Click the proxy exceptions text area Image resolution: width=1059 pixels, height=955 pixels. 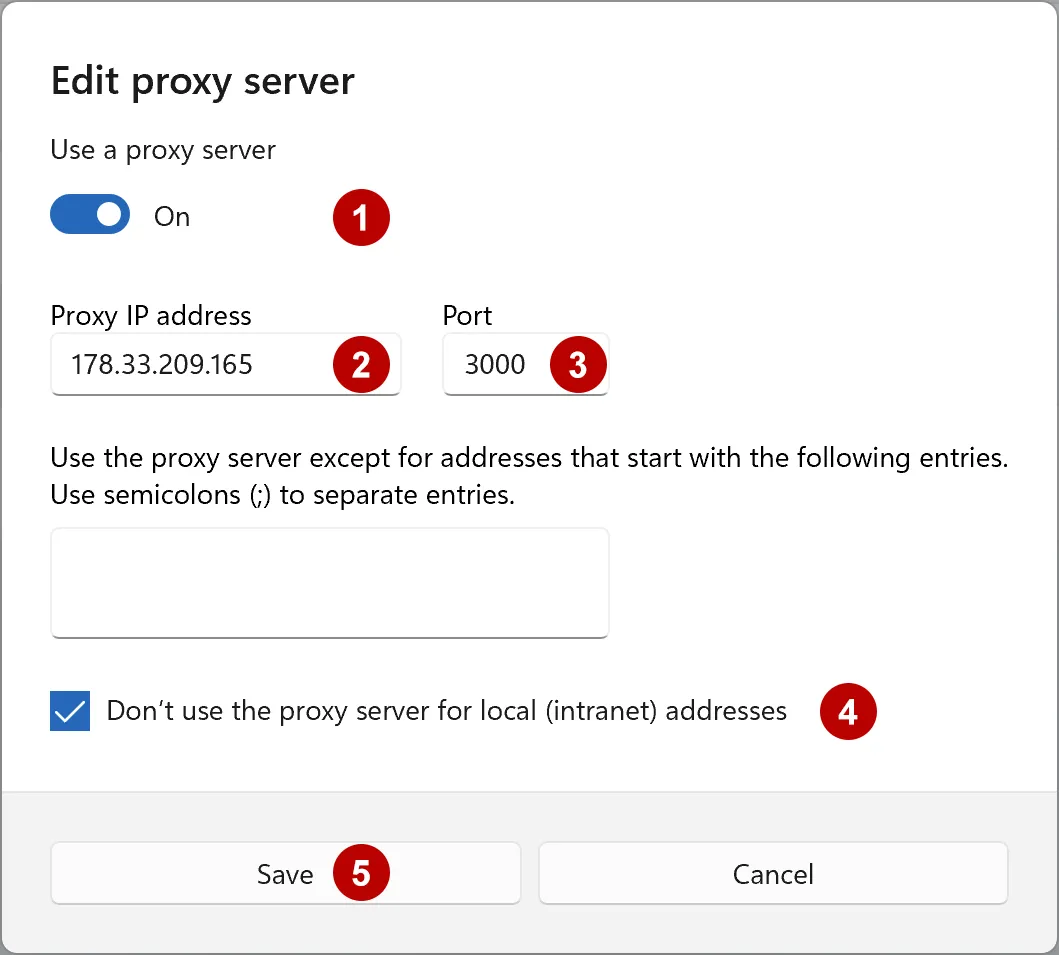click(x=330, y=582)
